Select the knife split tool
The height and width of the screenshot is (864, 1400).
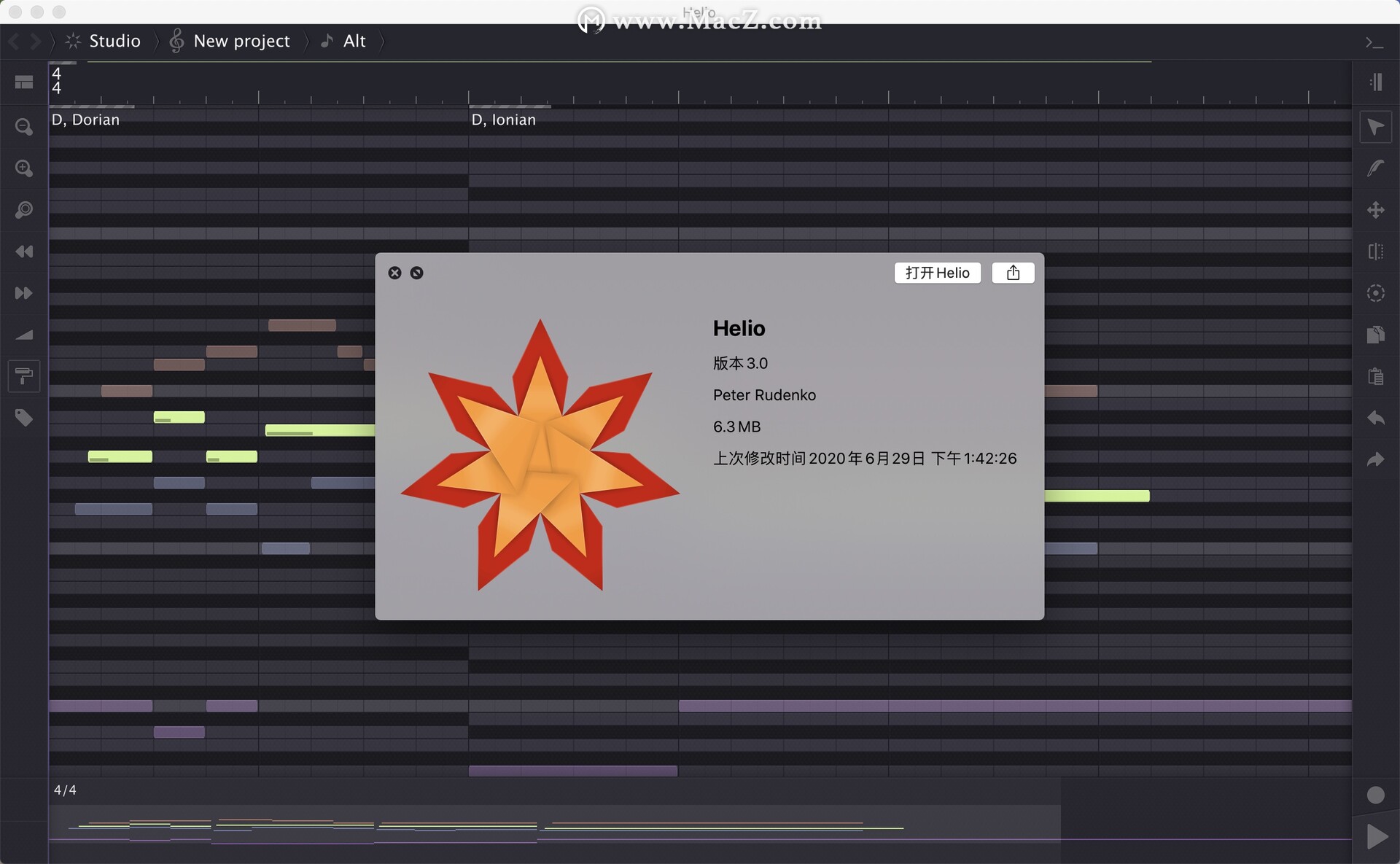click(x=1376, y=252)
